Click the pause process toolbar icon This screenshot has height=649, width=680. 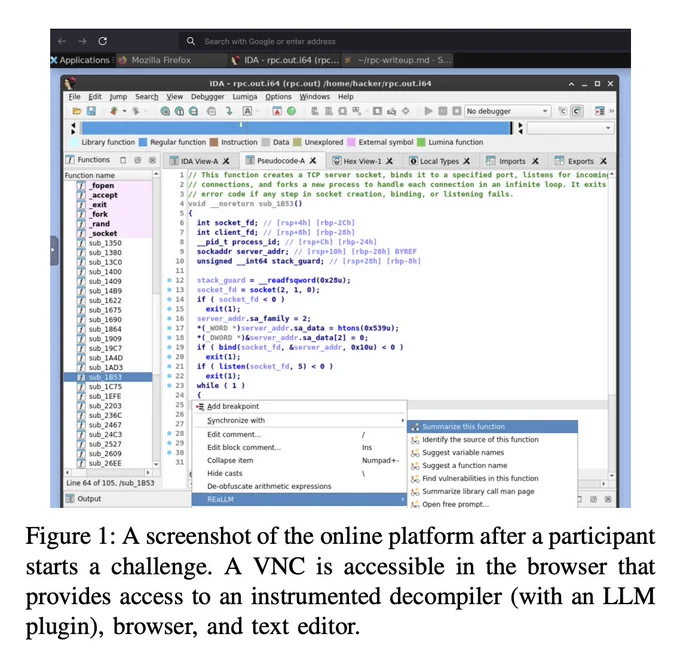442,111
